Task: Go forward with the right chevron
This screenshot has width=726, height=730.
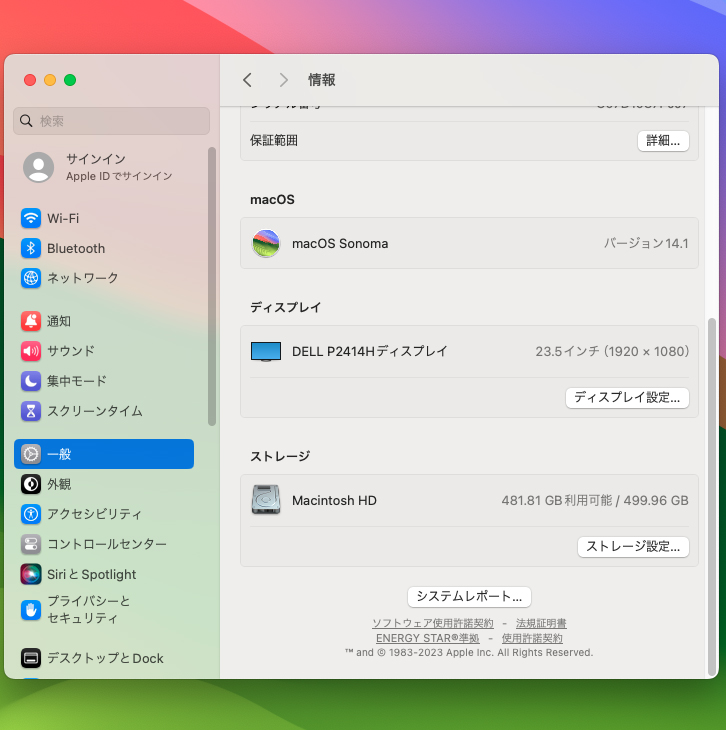Action: (x=283, y=80)
